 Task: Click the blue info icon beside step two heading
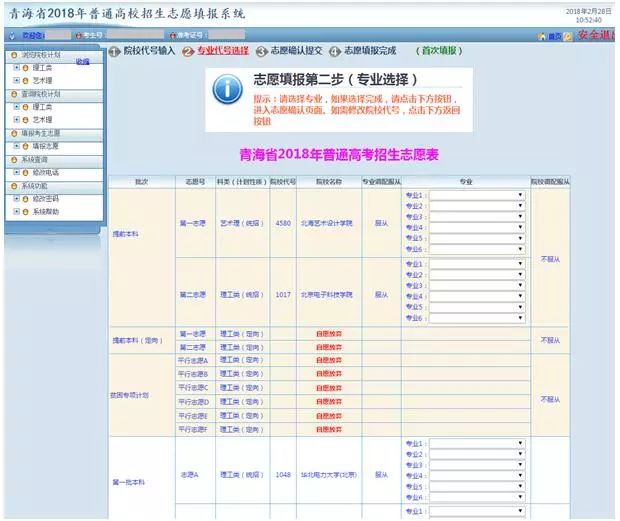click(229, 88)
